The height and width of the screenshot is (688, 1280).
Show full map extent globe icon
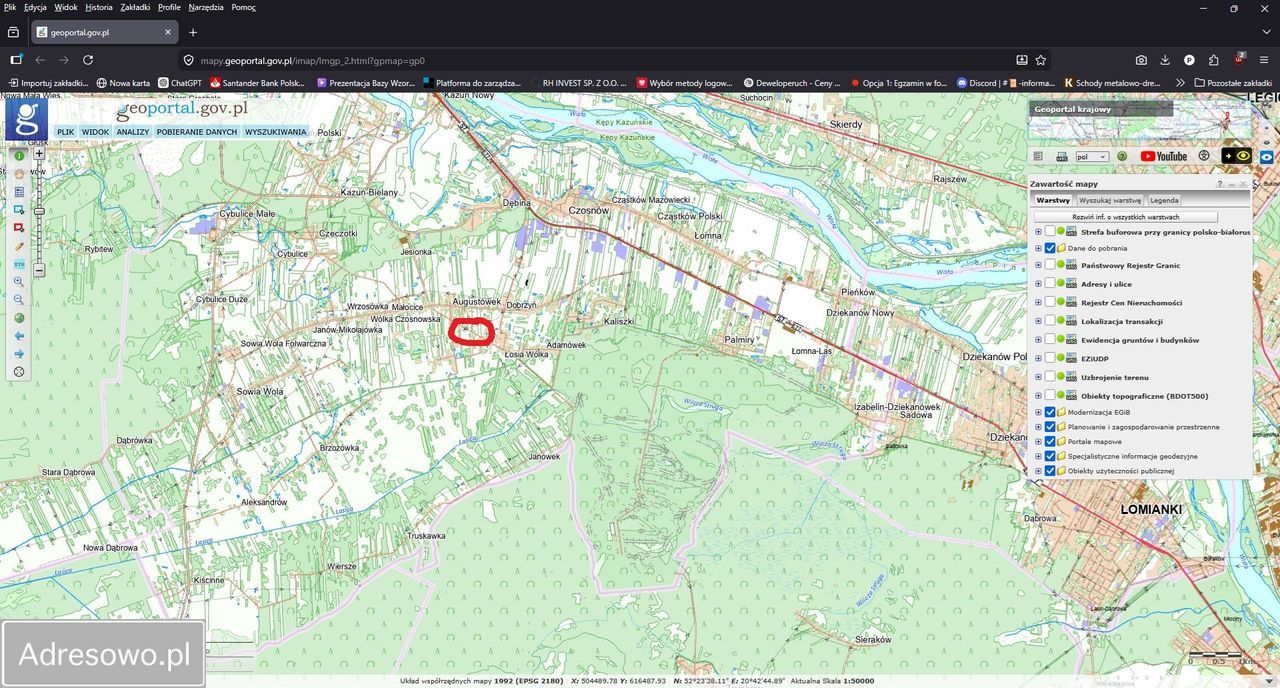click(19, 318)
